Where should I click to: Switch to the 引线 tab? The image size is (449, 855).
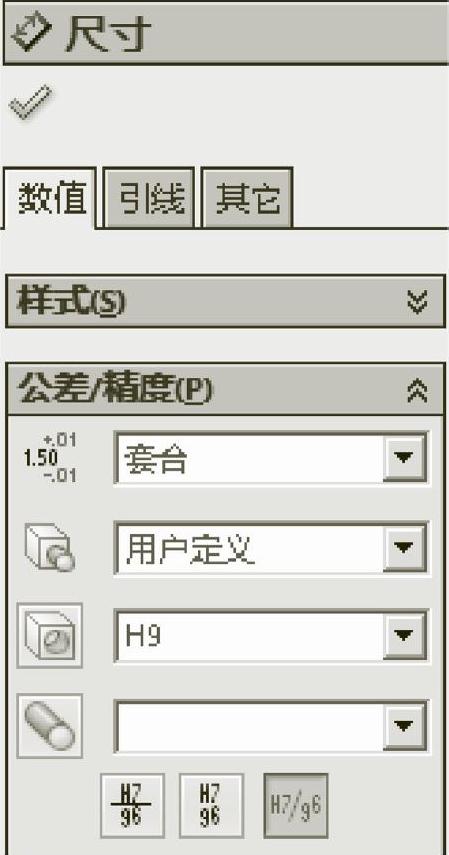(149, 197)
